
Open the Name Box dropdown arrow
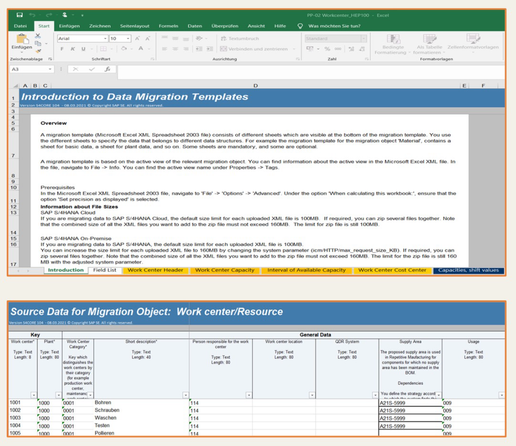[x=50, y=69]
